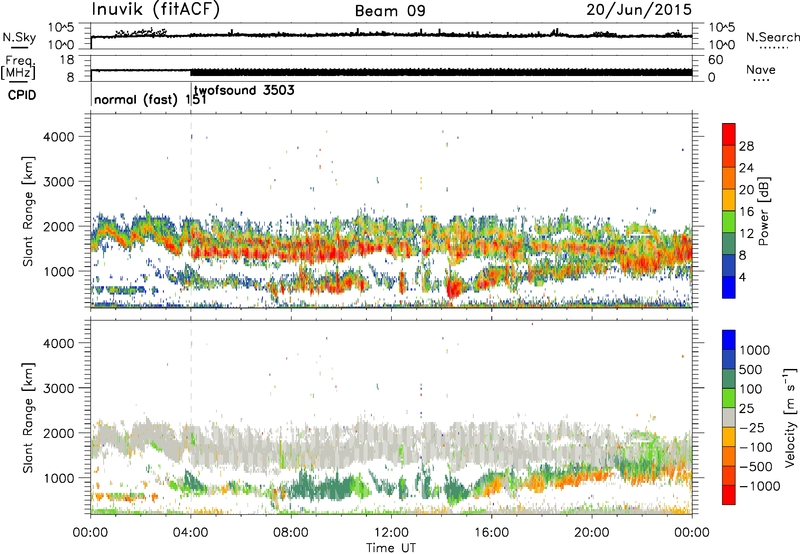Click the '08:00' time axis label

pos(291,533)
